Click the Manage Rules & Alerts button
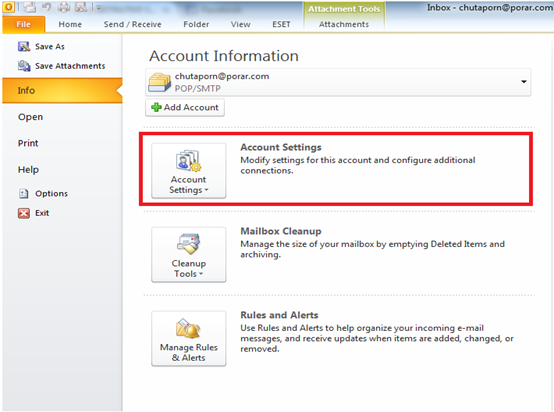This screenshot has width=554, height=412. (189, 339)
